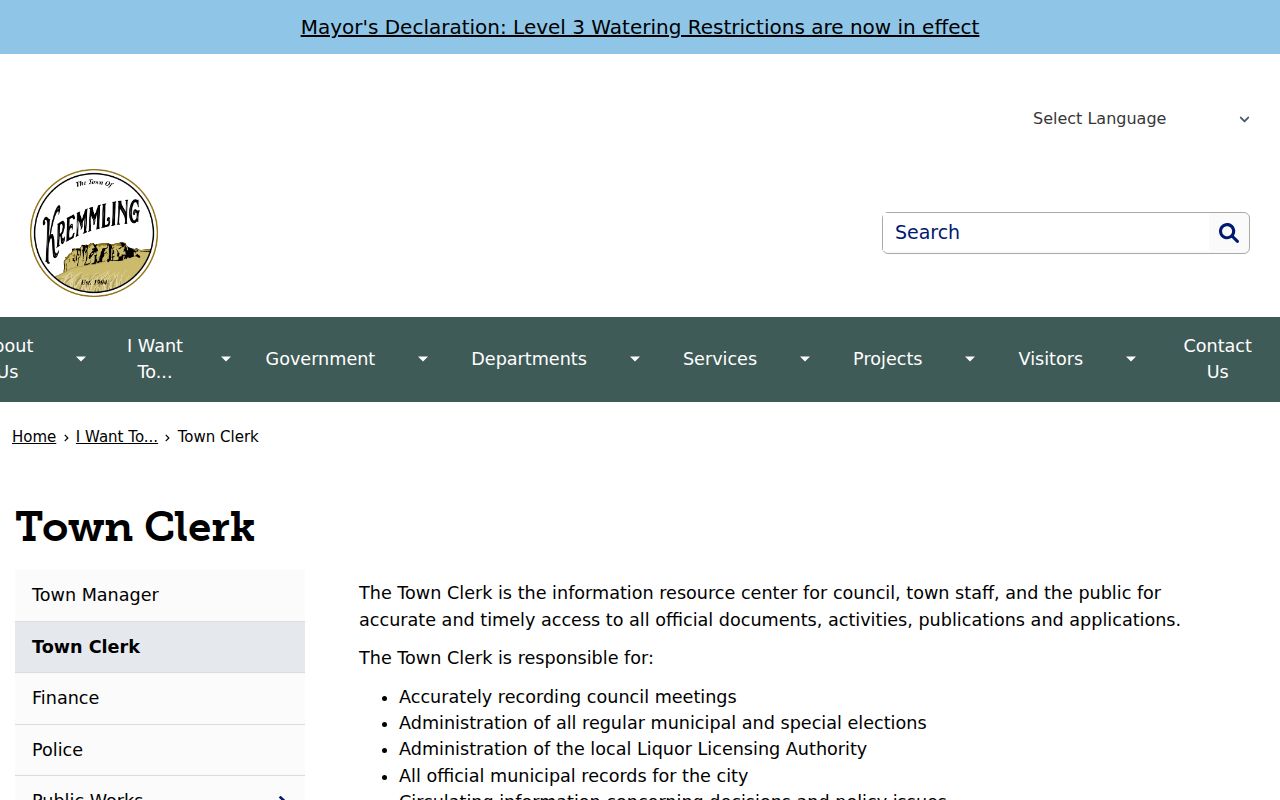
Task: Click the municipal and special elections bullet
Action: click(663, 723)
